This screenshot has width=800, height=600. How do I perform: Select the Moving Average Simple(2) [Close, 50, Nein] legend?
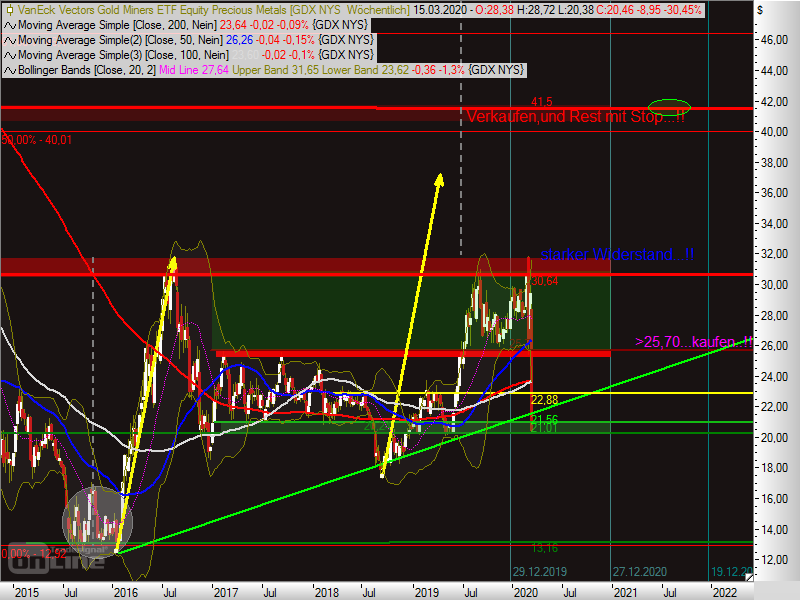[x=120, y=40]
